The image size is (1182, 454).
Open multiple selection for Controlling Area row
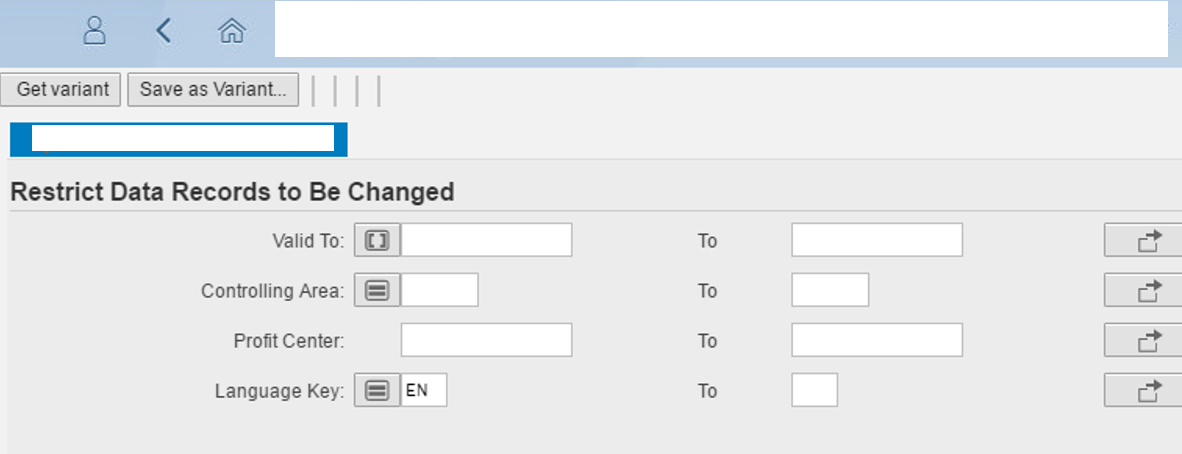pos(1144,290)
